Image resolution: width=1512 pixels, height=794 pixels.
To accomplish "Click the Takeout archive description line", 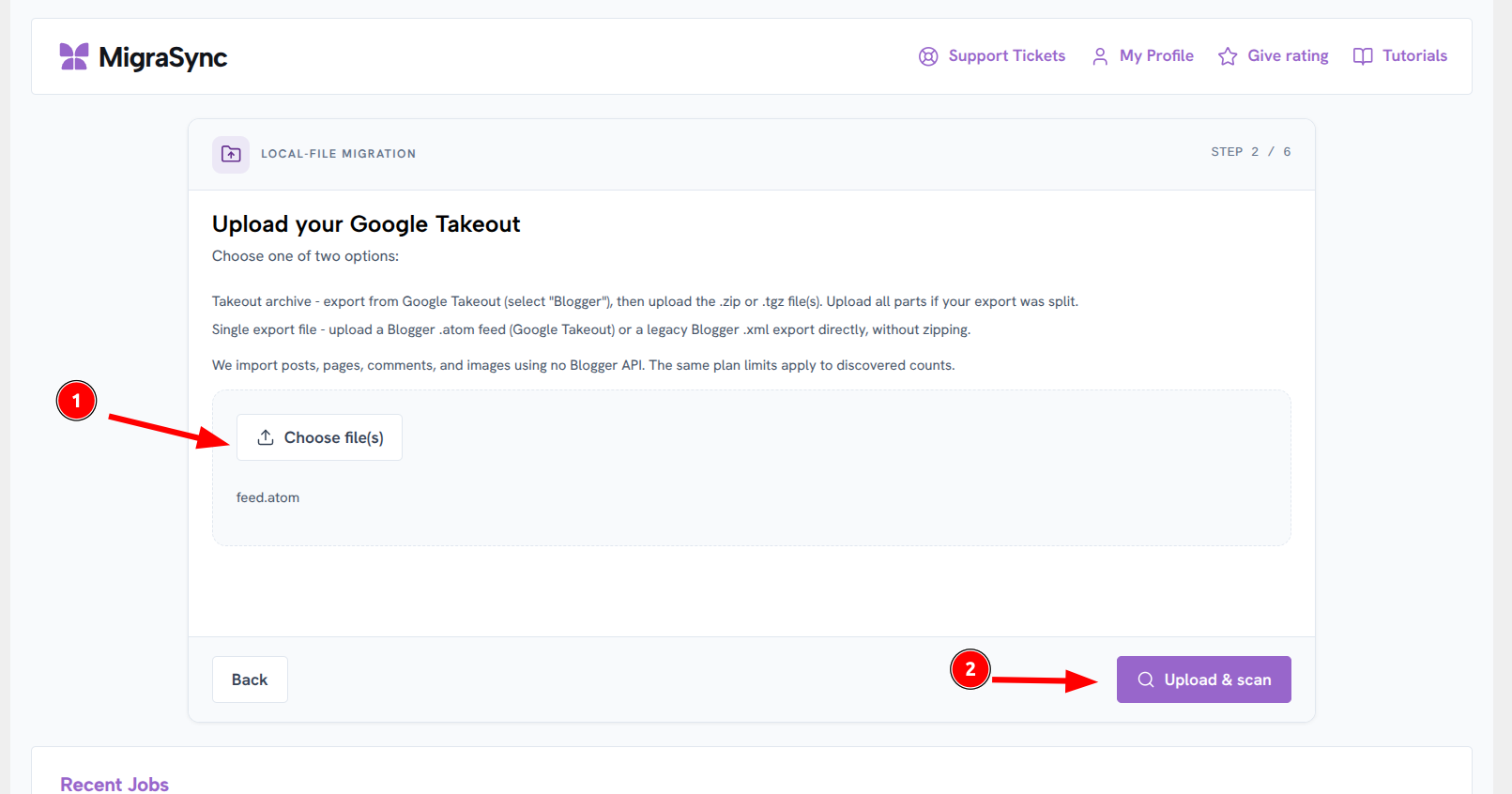I will click(x=645, y=301).
